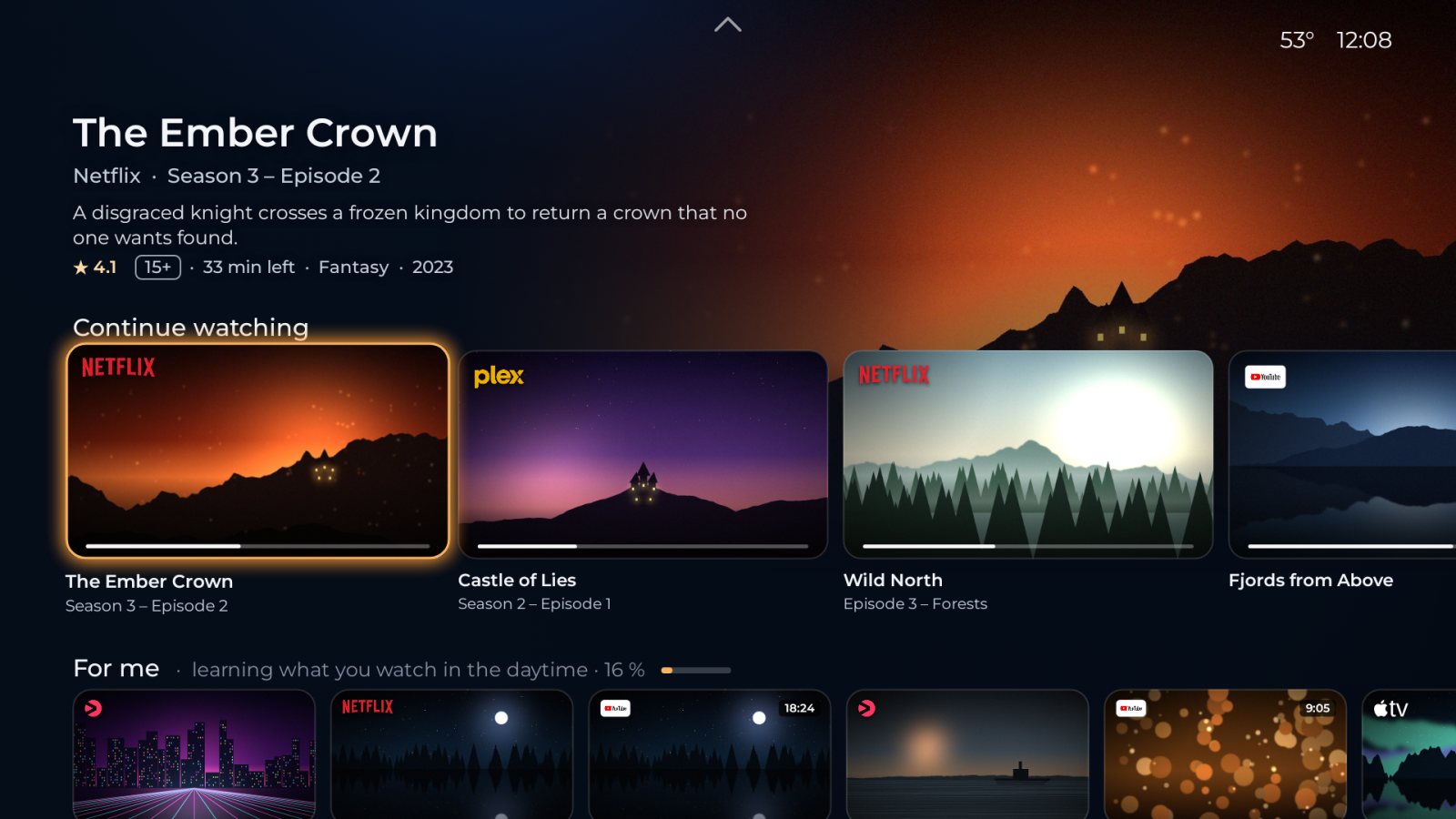Image resolution: width=1456 pixels, height=819 pixels.
Task: Click the 12:08 clock
Action: click(x=1364, y=40)
